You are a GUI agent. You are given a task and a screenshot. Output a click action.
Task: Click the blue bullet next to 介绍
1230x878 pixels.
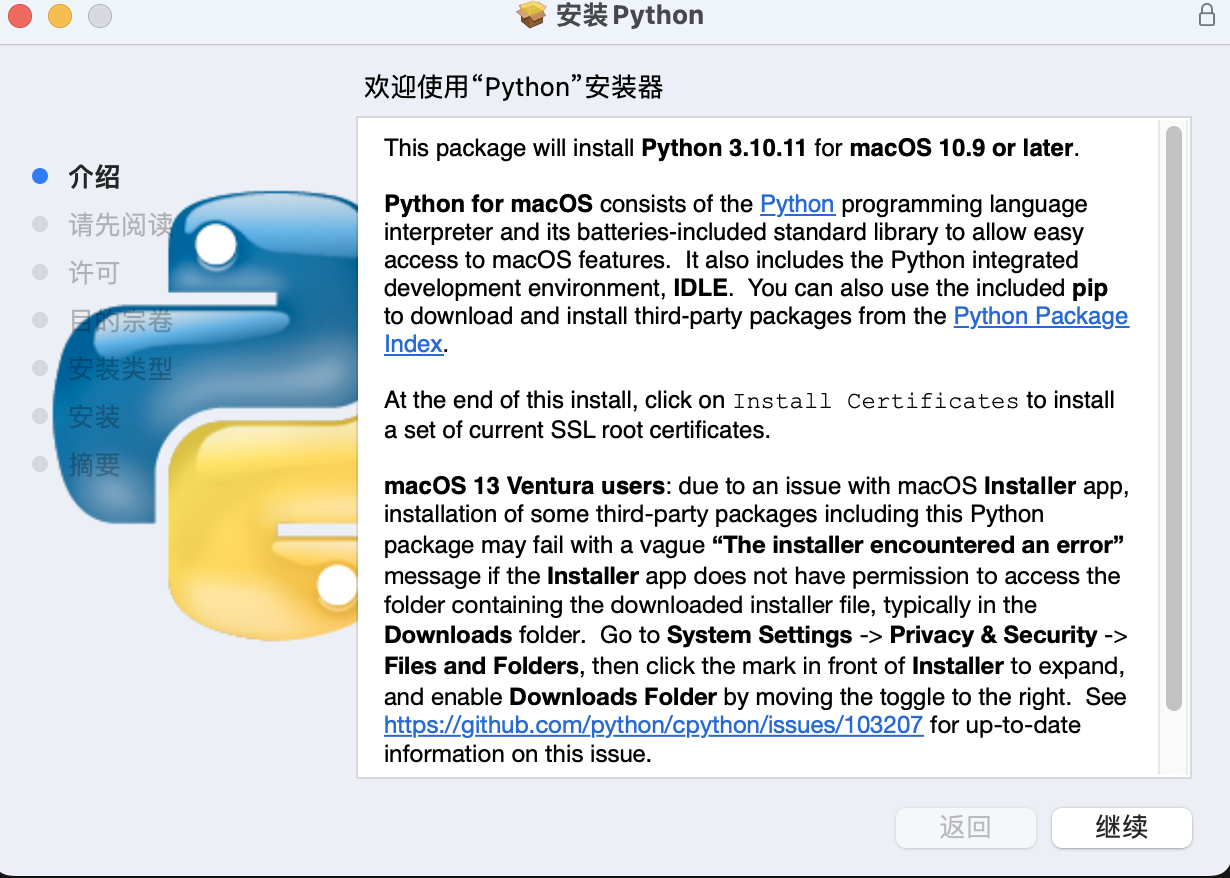[x=40, y=177]
